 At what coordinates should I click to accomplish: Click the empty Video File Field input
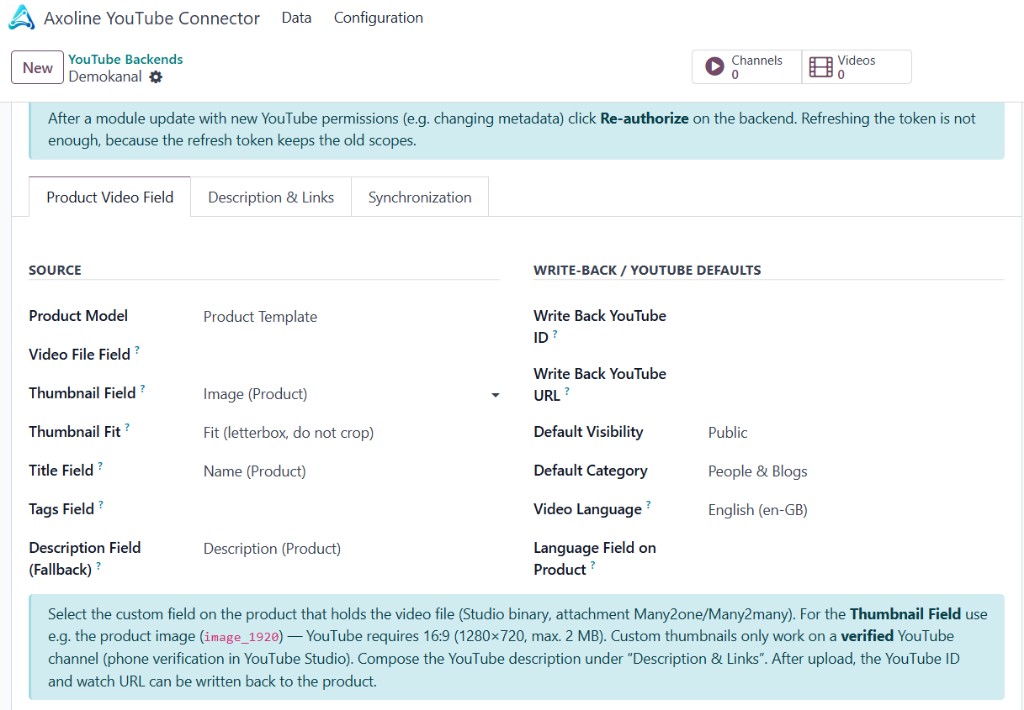pos(351,355)
